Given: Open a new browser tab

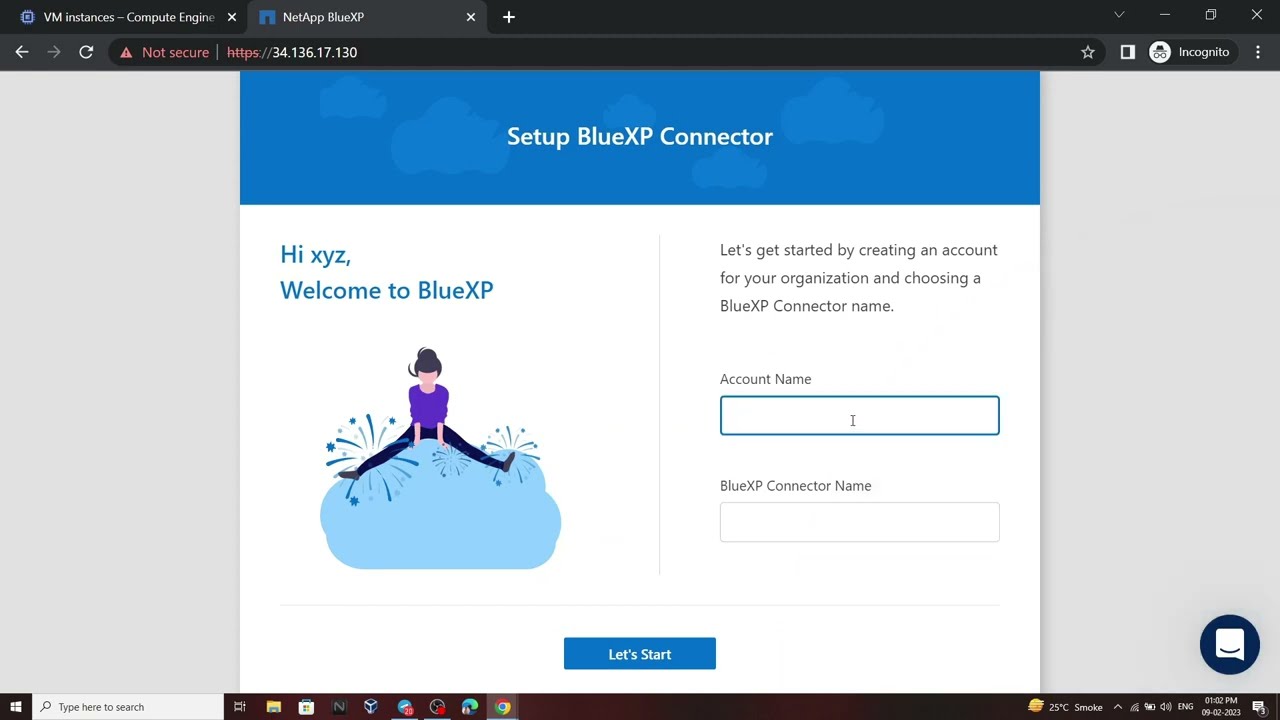Looking at the screenshot, I should coord(509,17).
